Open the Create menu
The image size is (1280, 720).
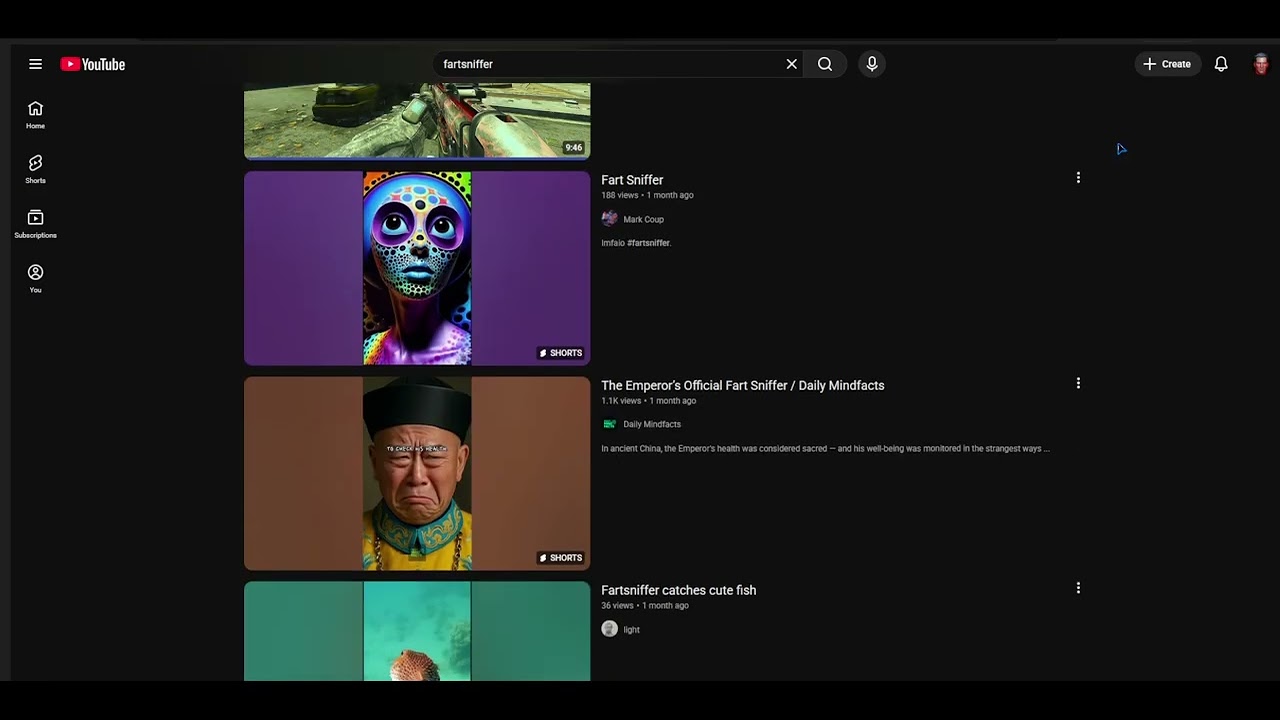pyautogui.click(x=1168, y=64)
